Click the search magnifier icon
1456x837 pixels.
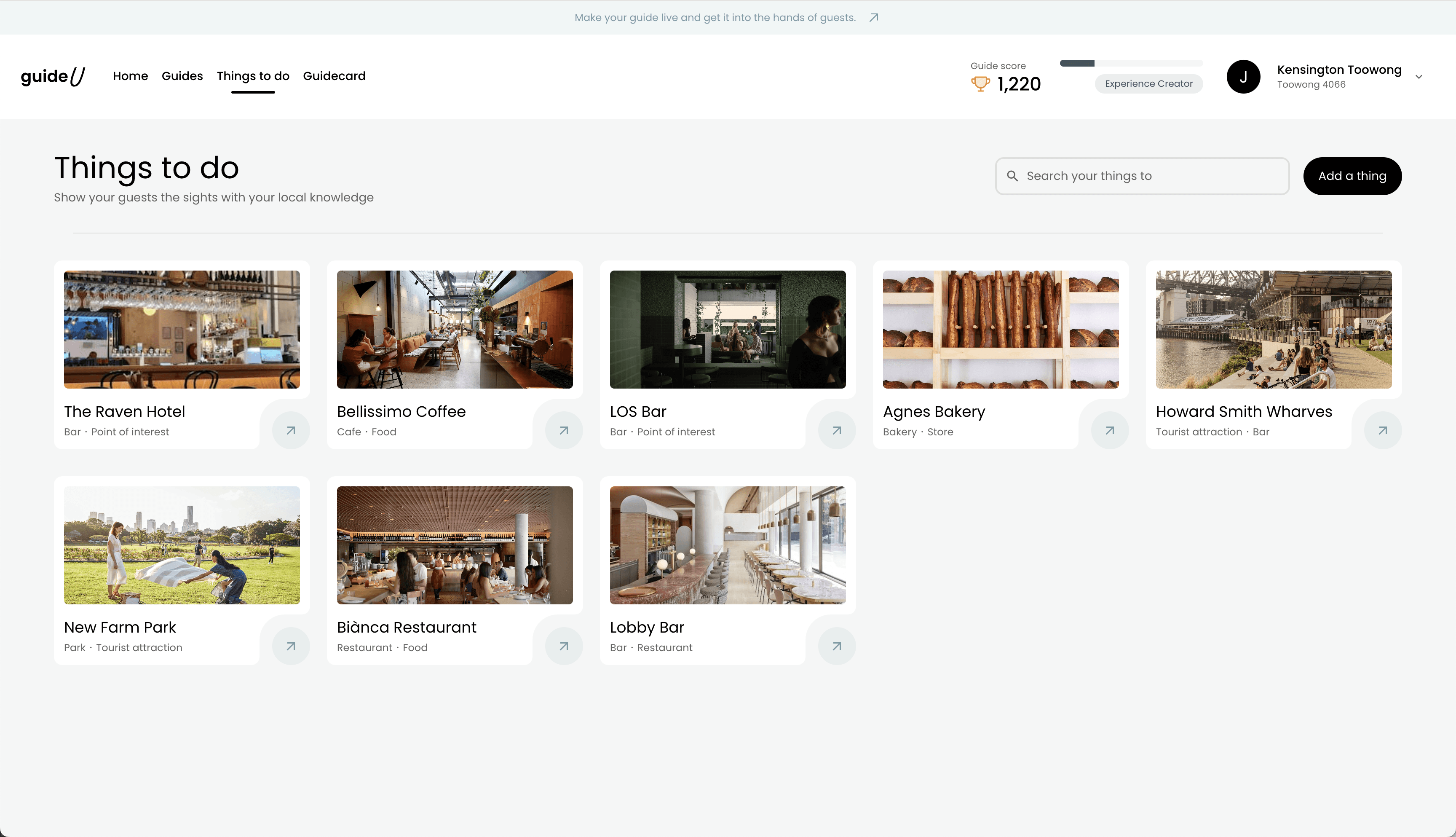[x=1012, y=176]
